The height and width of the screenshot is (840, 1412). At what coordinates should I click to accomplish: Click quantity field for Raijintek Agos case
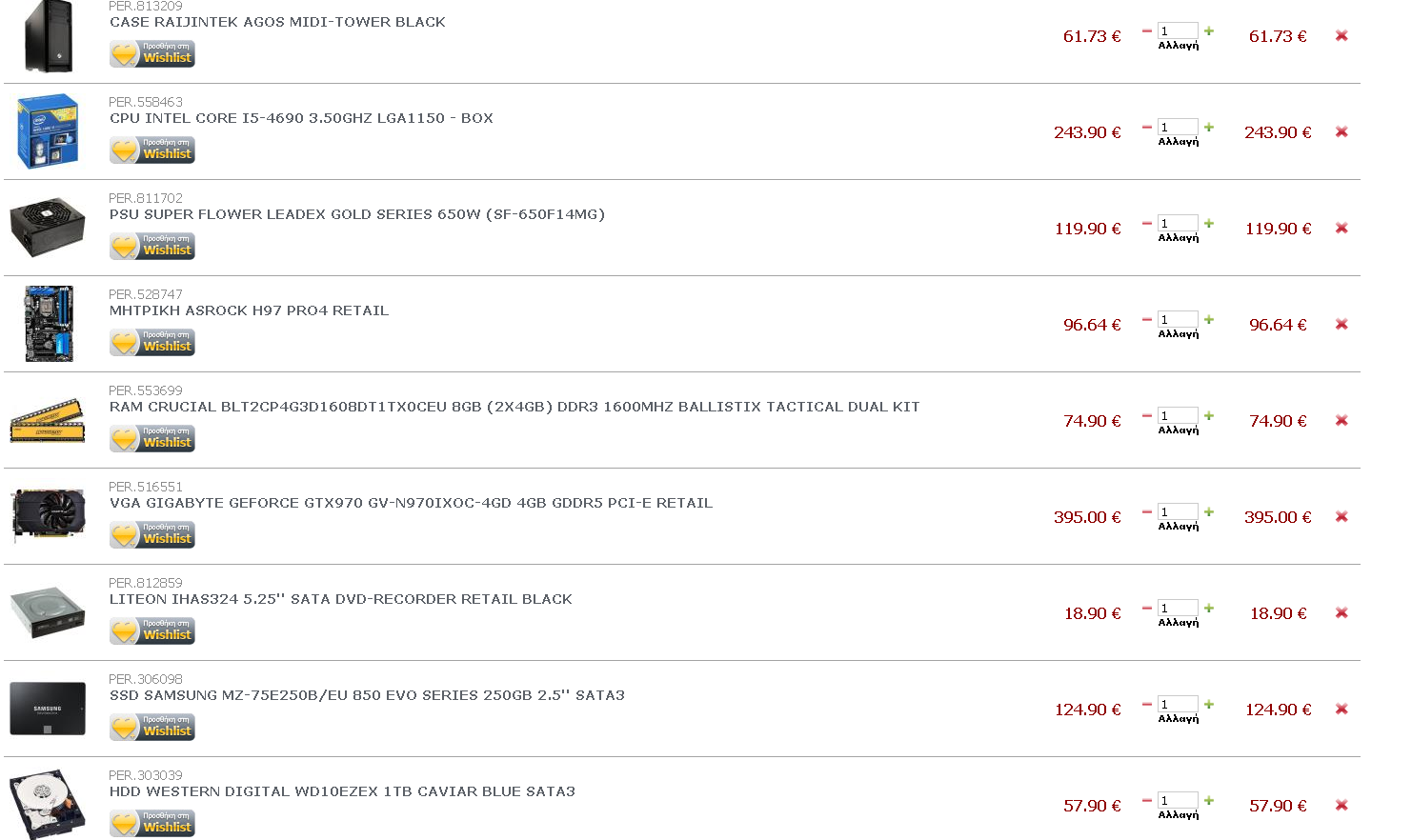tap(1178, 30)
